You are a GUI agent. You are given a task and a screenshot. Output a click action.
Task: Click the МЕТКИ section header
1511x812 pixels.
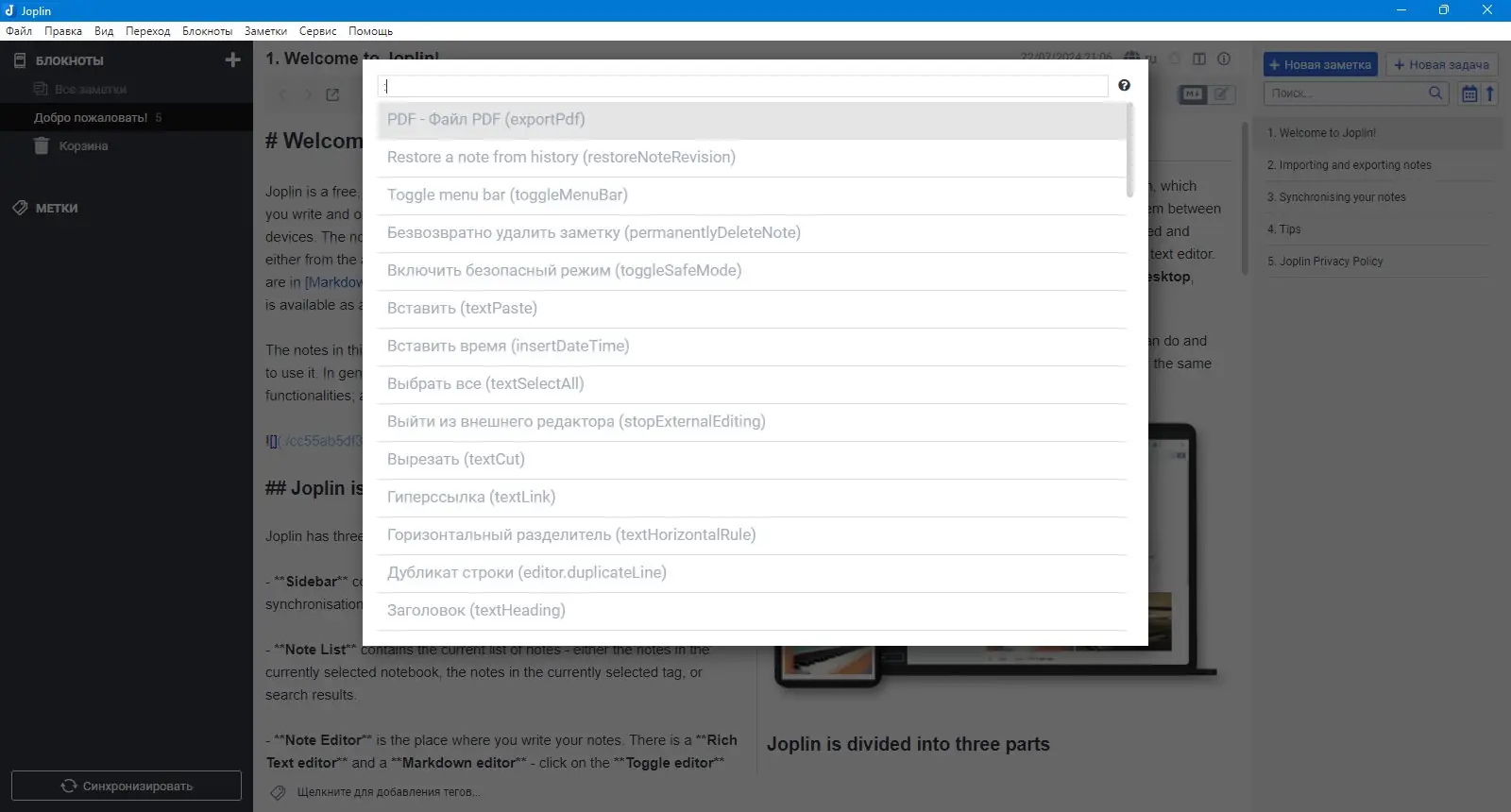[x=57, y=208]
